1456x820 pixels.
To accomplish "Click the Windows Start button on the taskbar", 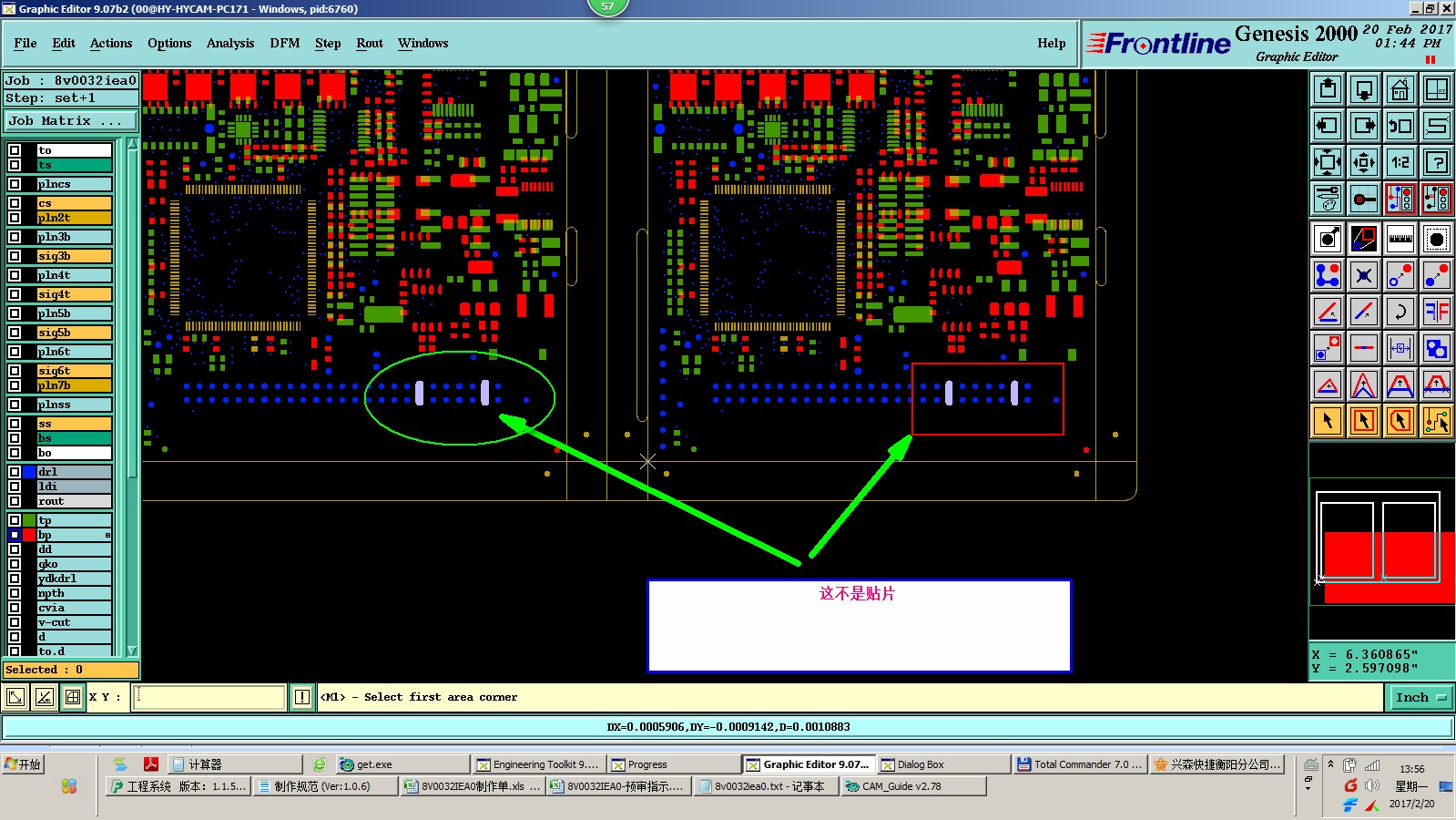I will [23, 764].
